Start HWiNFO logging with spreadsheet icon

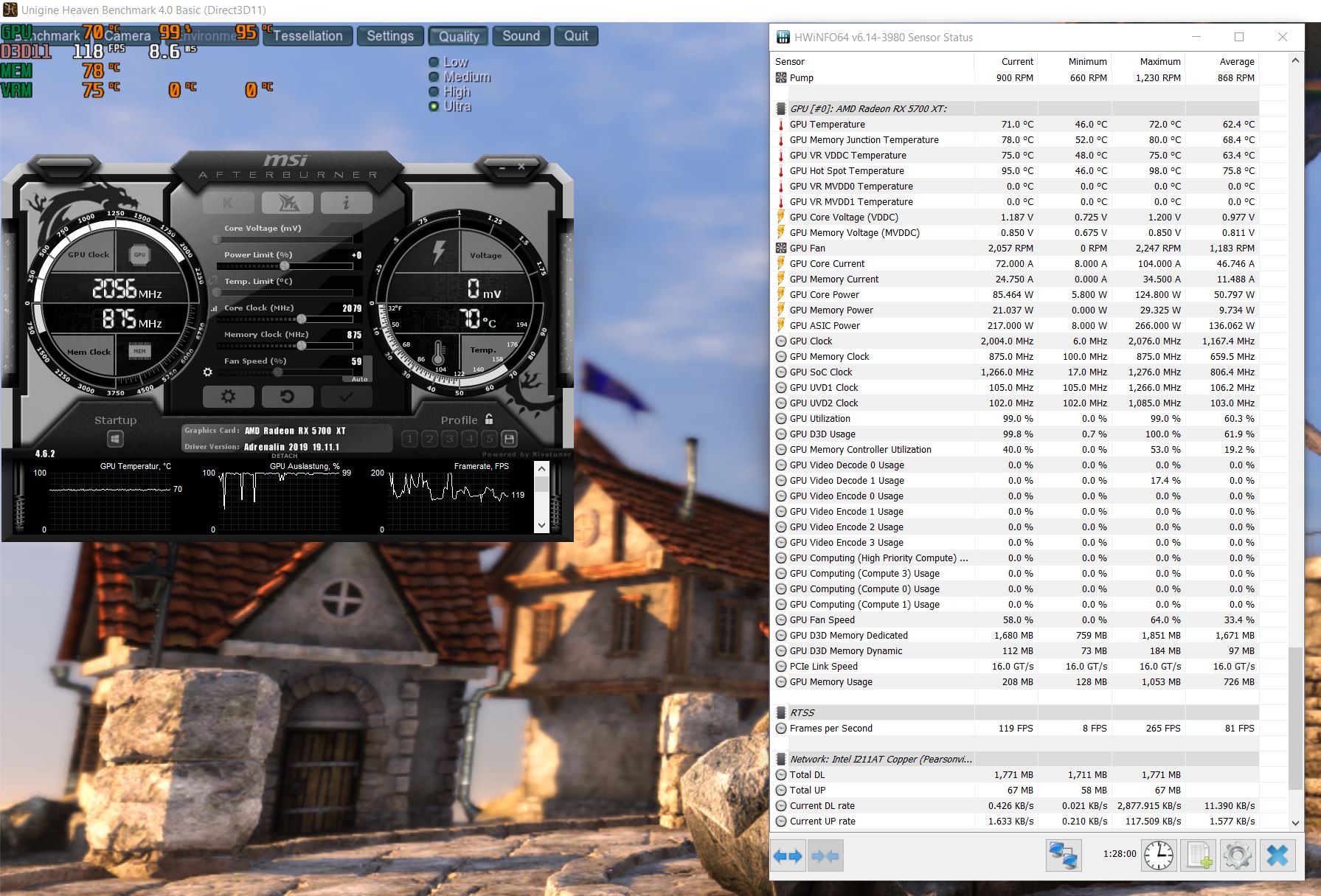pos(1198,855)
